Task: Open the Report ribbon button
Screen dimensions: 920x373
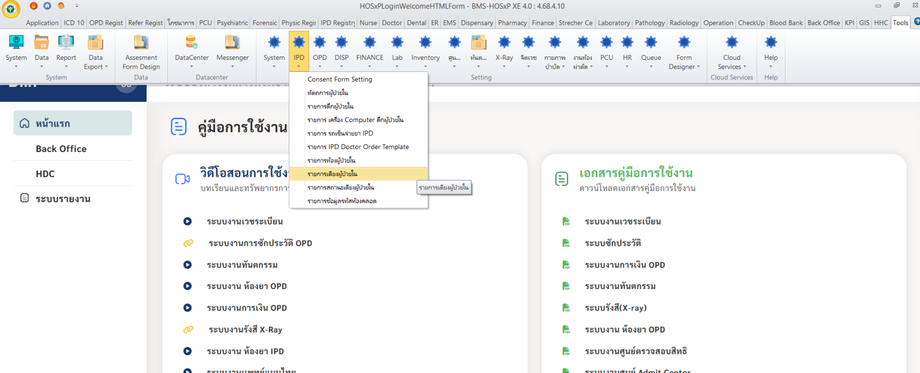Action: tap(66, 51)
